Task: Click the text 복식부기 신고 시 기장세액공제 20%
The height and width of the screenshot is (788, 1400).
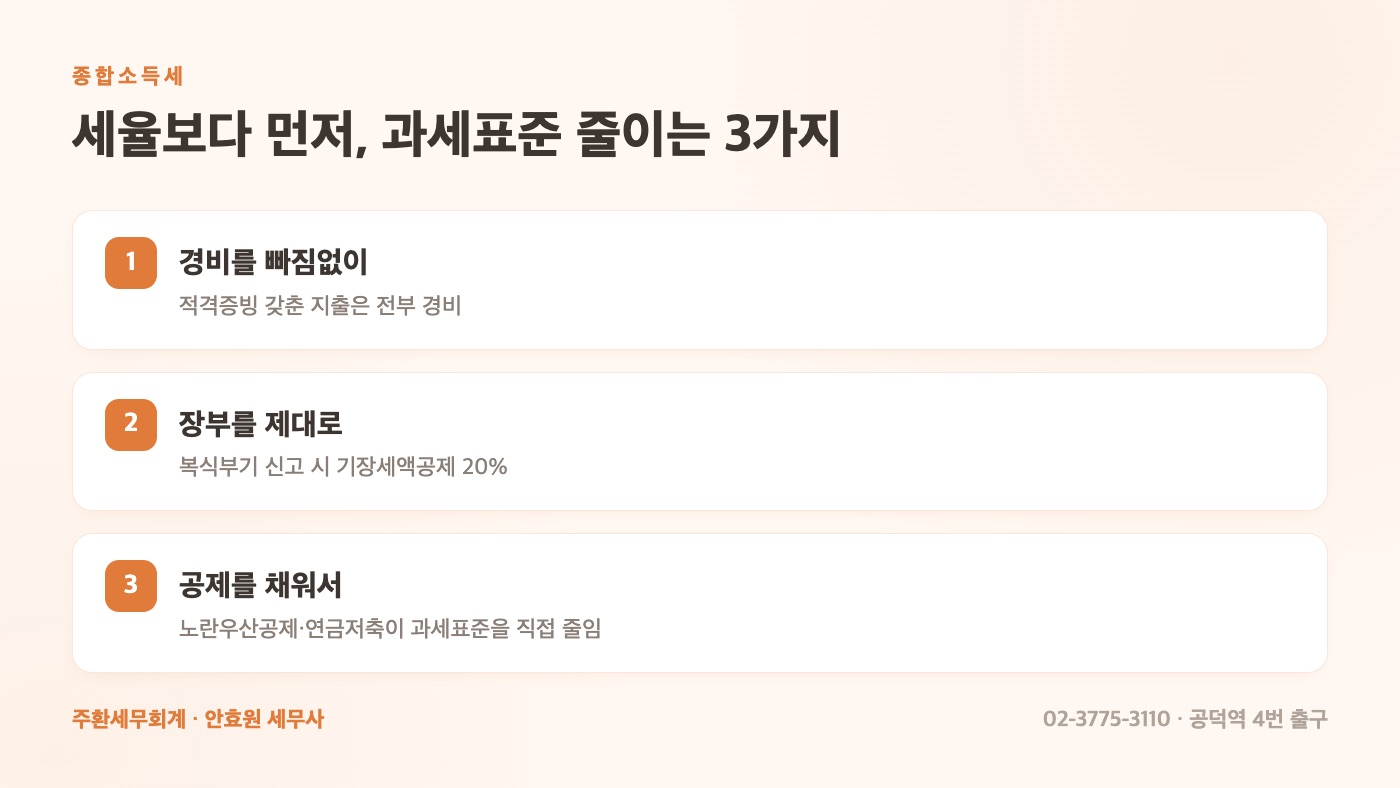Action: point(343,467)
